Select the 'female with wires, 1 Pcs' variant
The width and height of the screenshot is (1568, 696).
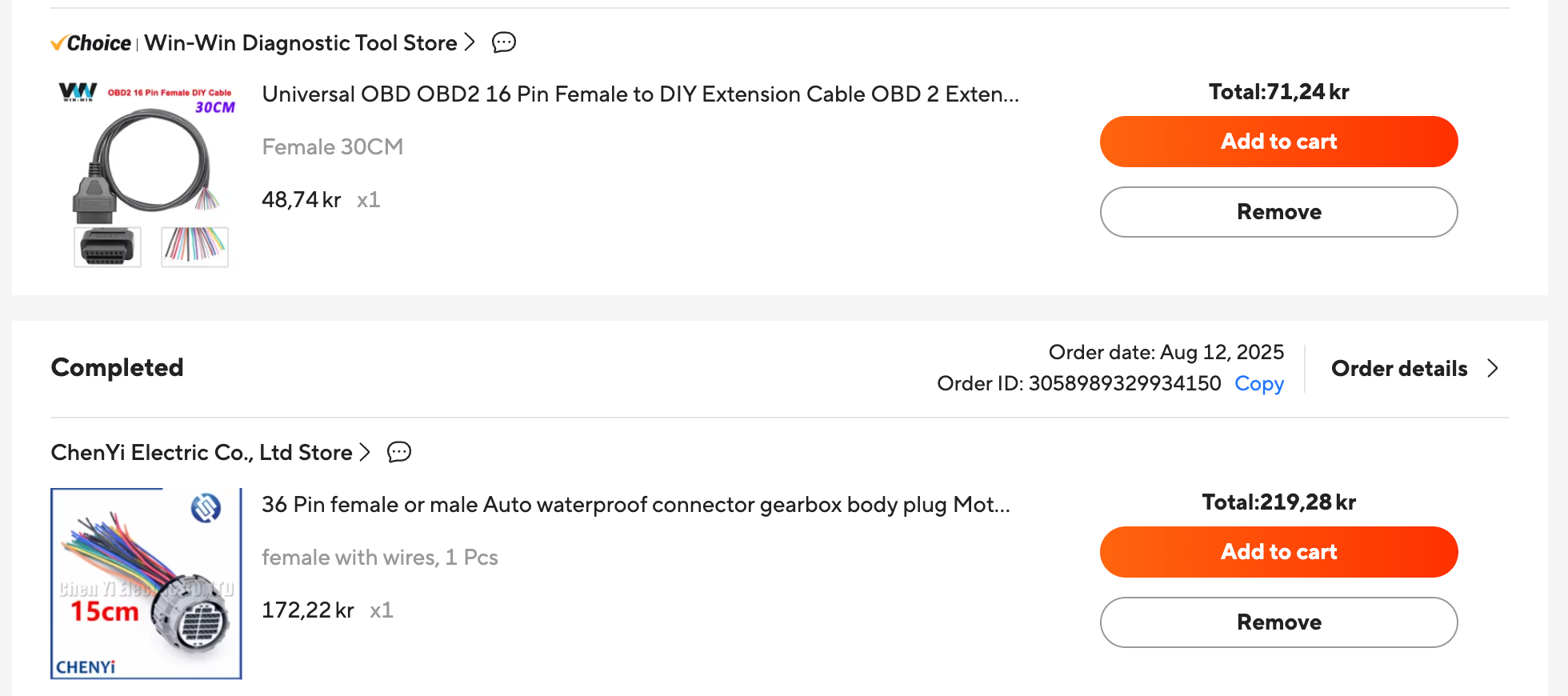(380, 558)
